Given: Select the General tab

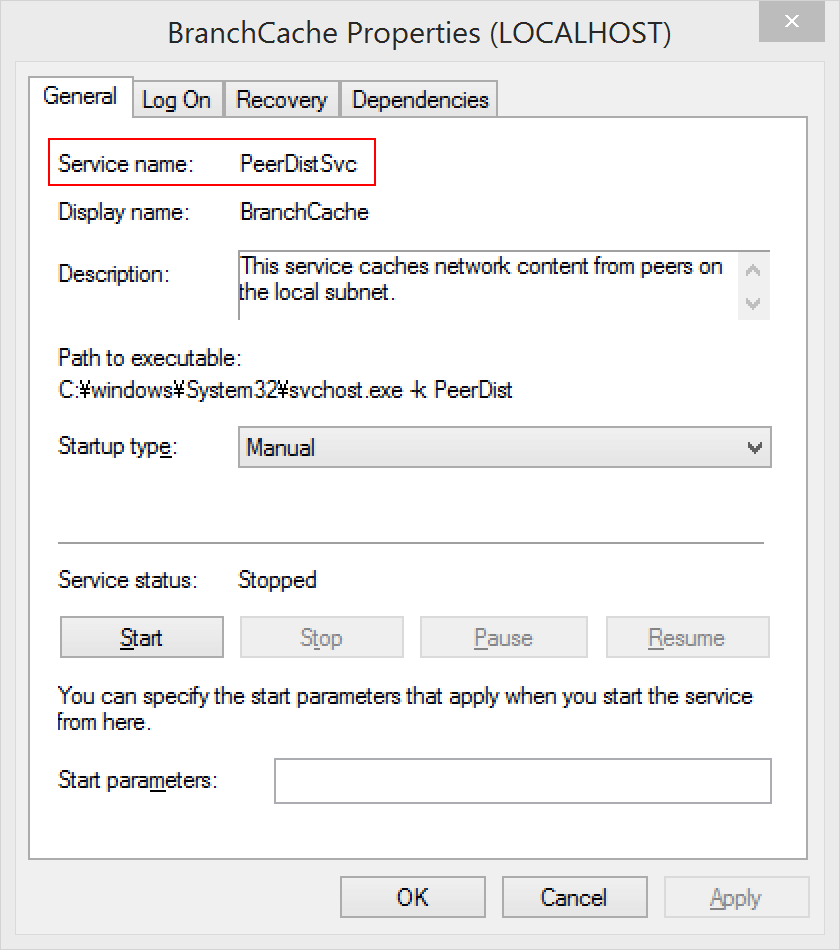Looking at the screenshot, I should (x=80, y=97).
